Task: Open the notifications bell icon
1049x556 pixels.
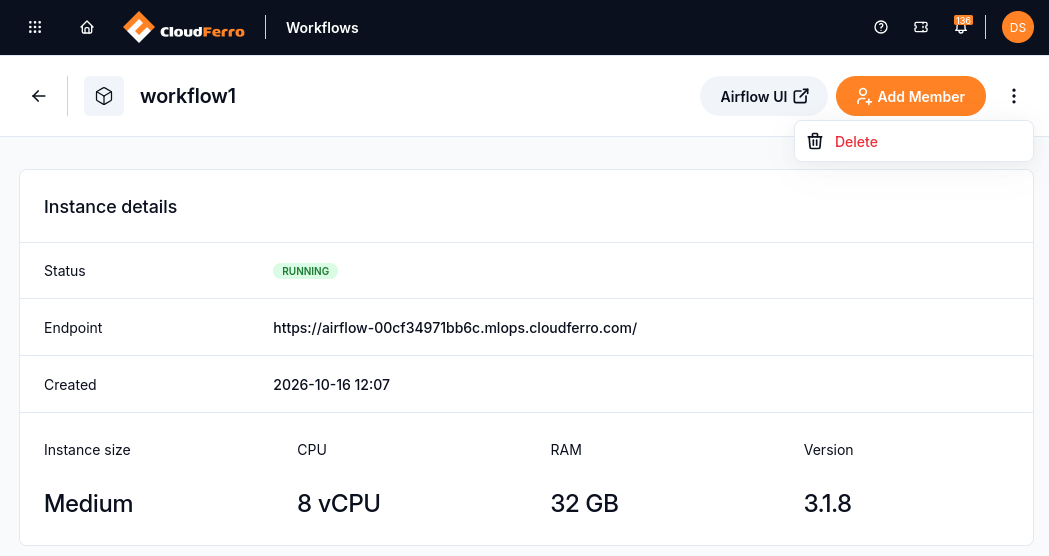Action: pyautogui.click(x=961, y=29)
